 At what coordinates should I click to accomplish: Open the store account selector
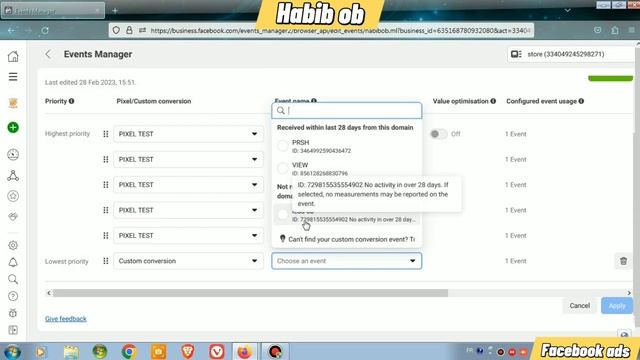pos(571,54)
